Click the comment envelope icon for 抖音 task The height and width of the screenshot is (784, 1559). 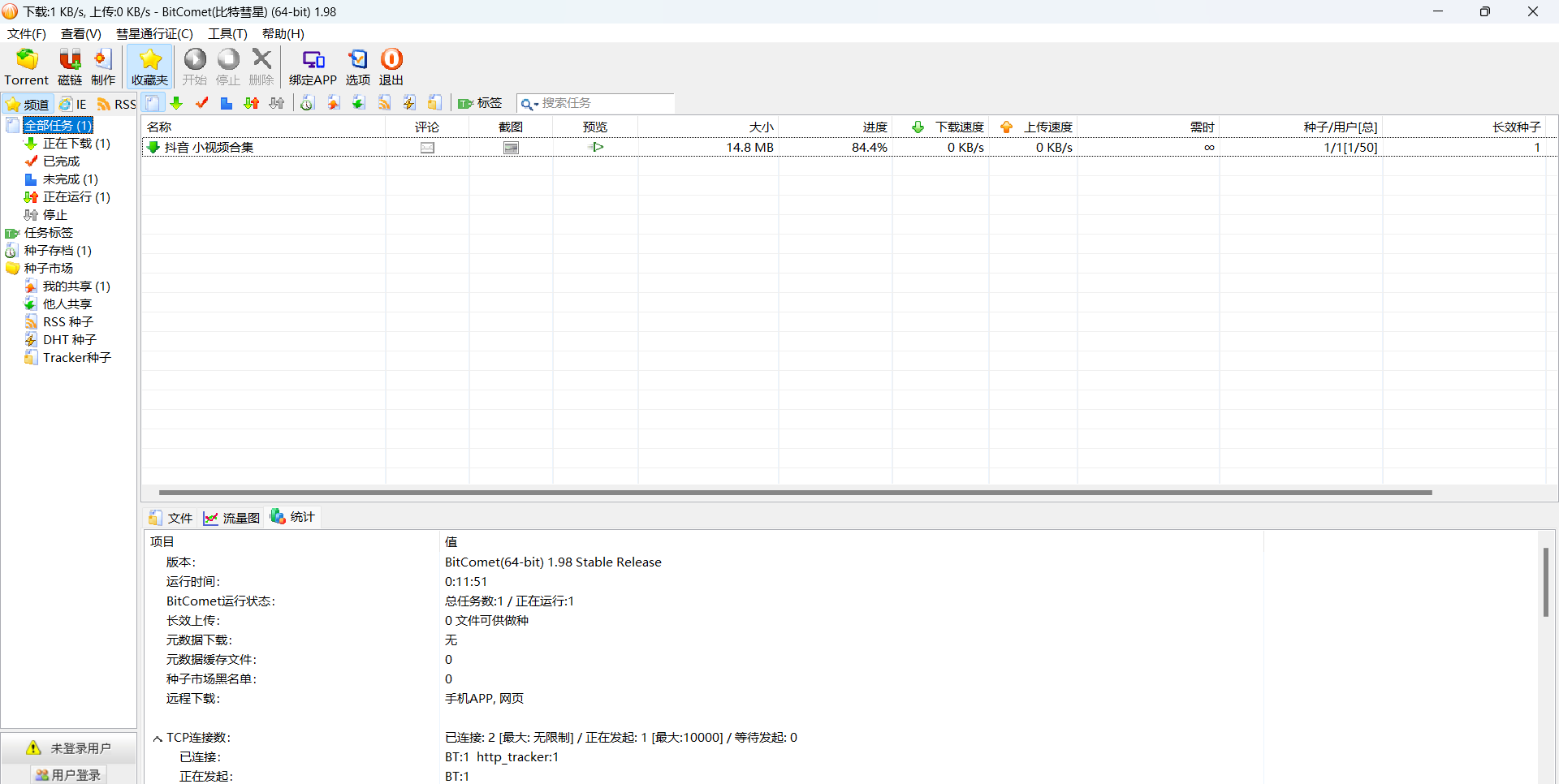(427, 148)
